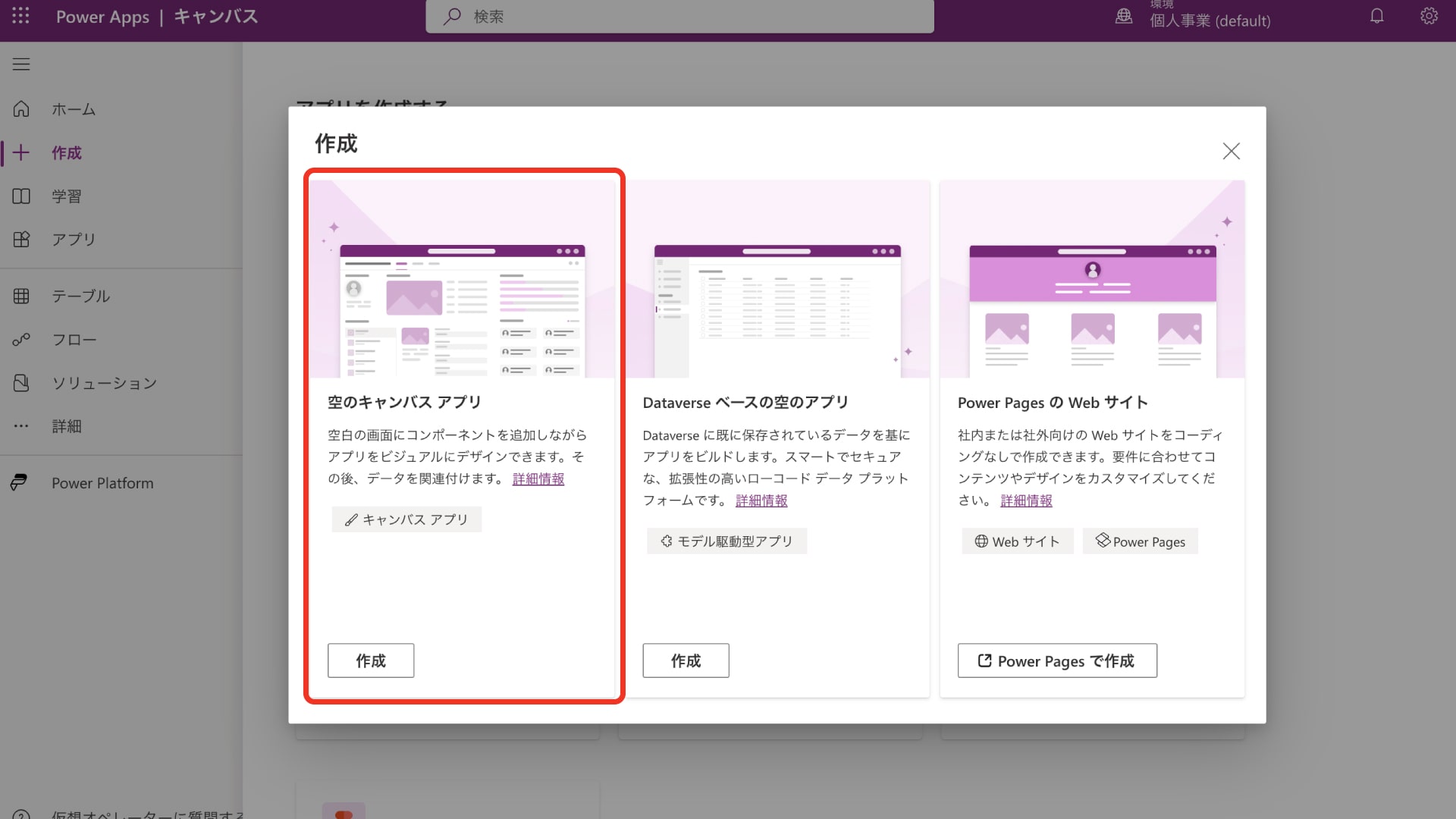Viewport: 1456px width, 819px height.
Task: Open the 個人事業 (default) environment selector
Action: (1210, 20)
